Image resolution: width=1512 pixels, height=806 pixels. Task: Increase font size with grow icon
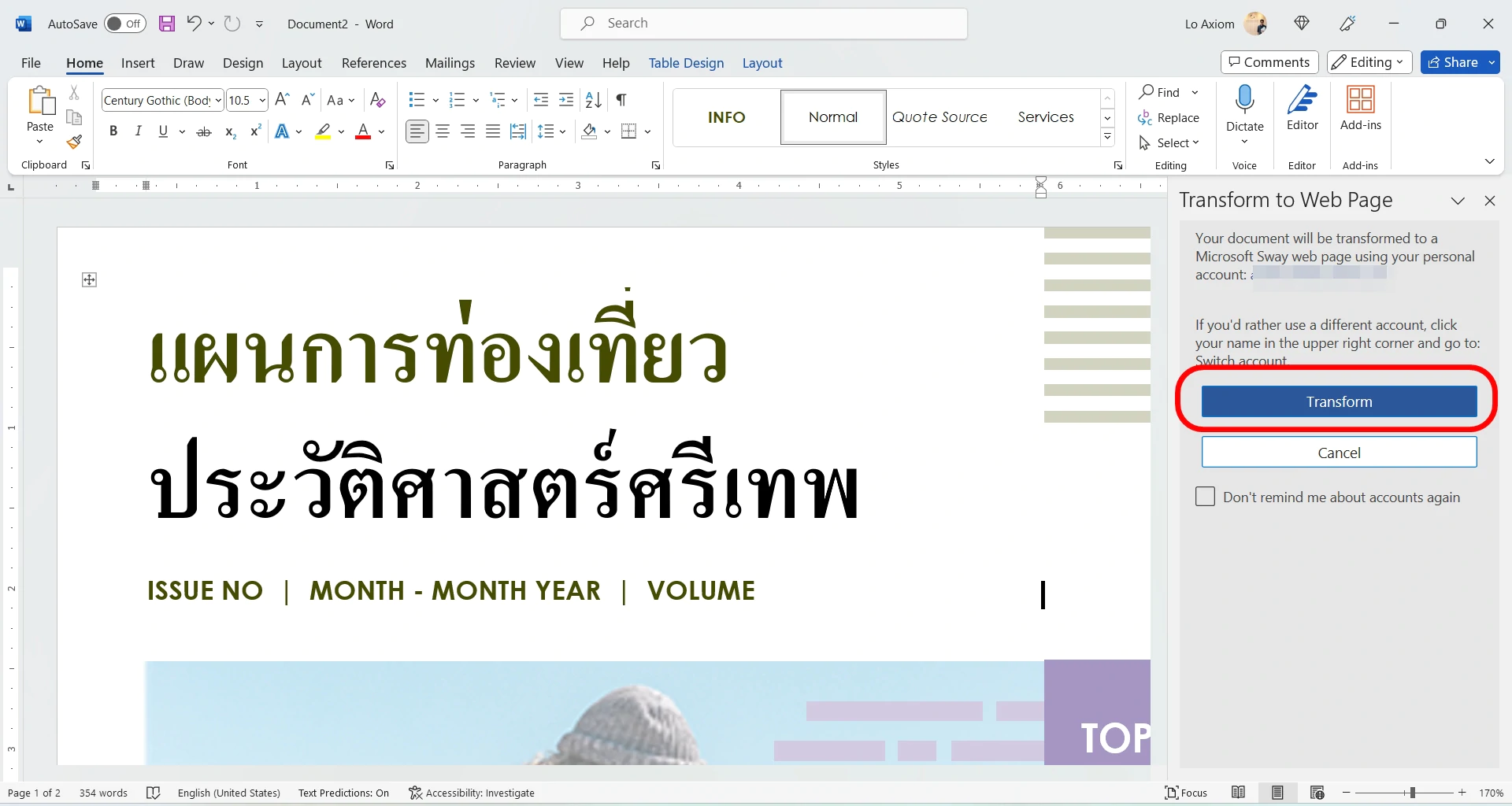click(283, 100)
